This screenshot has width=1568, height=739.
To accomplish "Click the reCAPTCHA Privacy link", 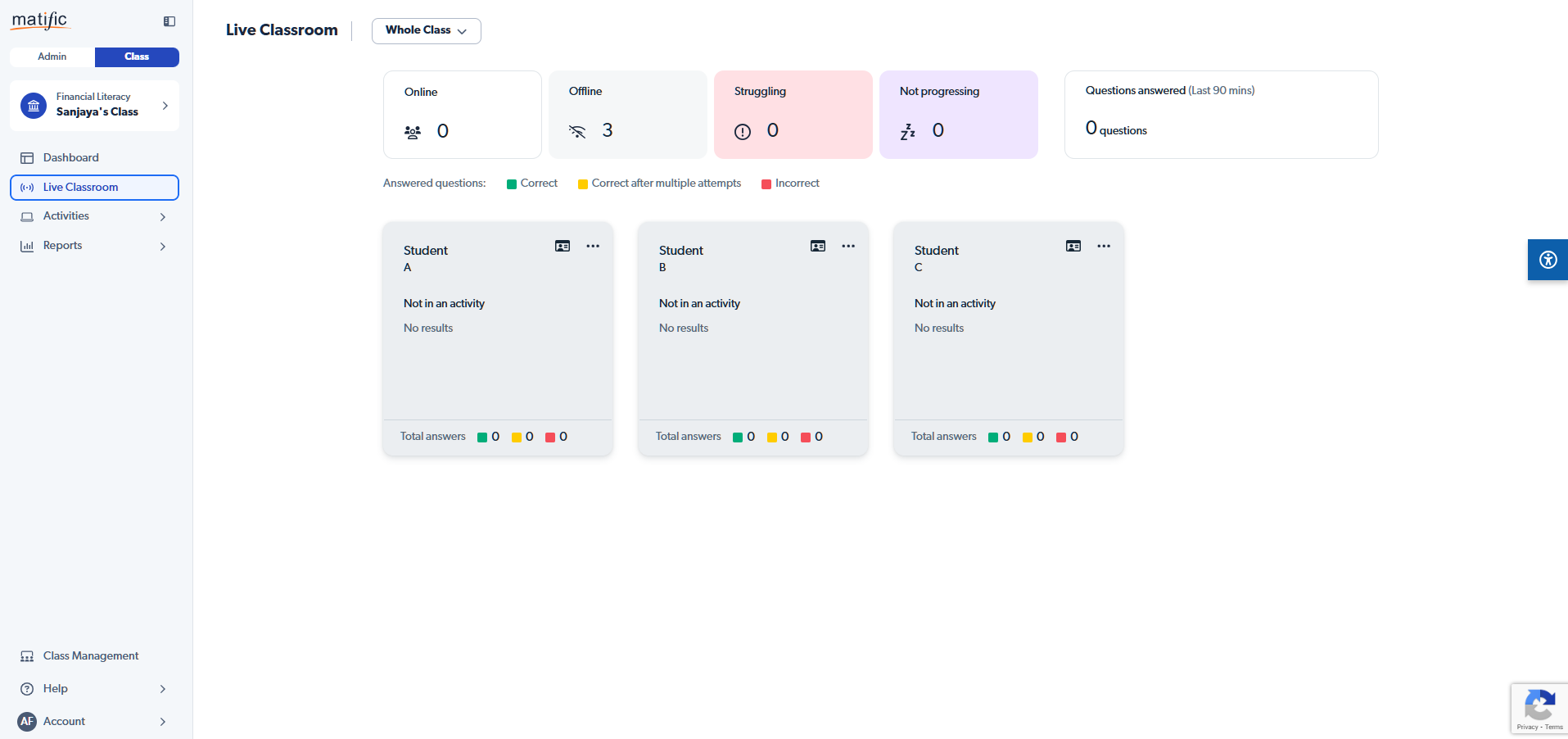I will (1527, 727).
